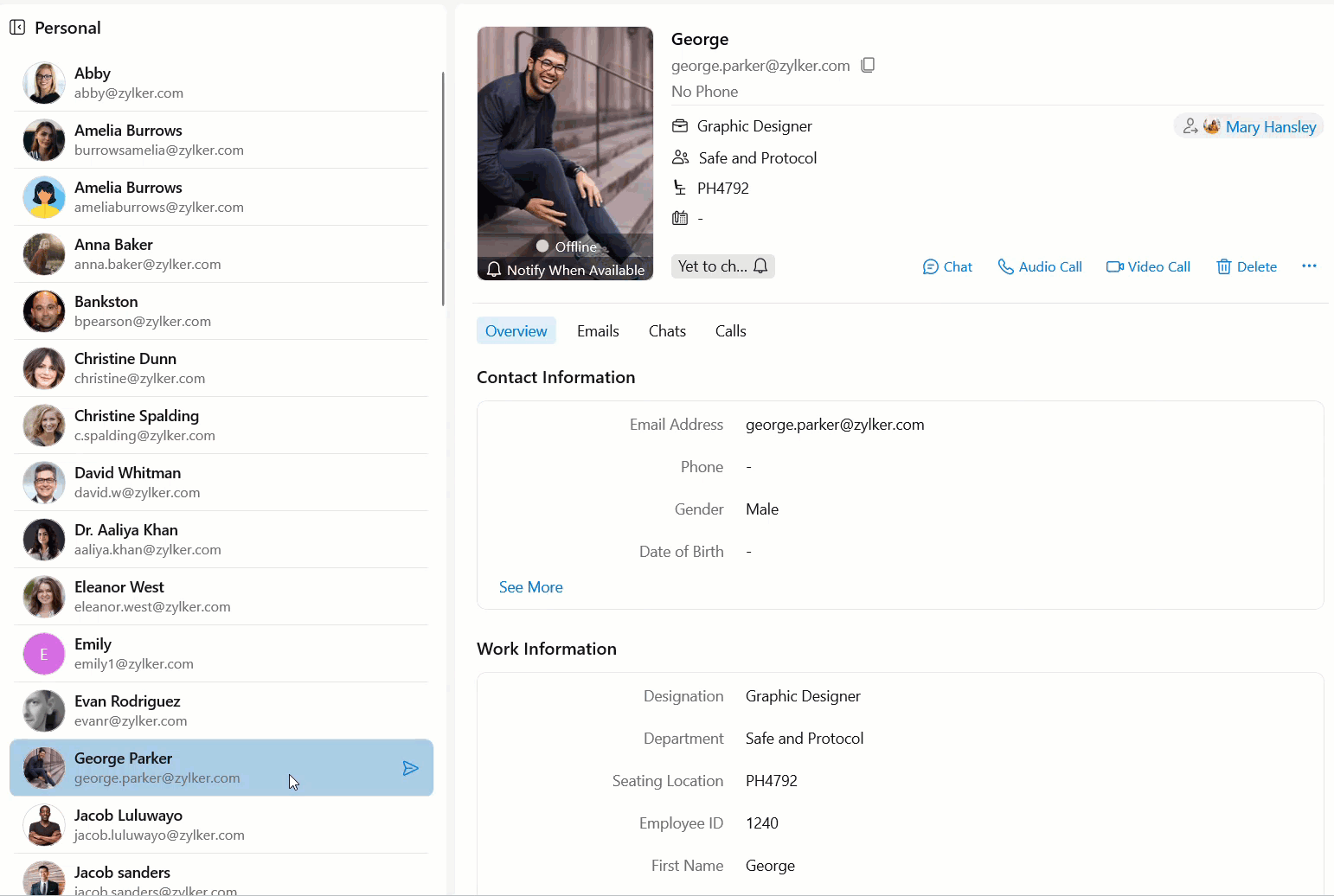Screen dimensions: 1334x896
Task: Click Mary Hansley's small avatar icon
Action: (x=1211, y=126)
